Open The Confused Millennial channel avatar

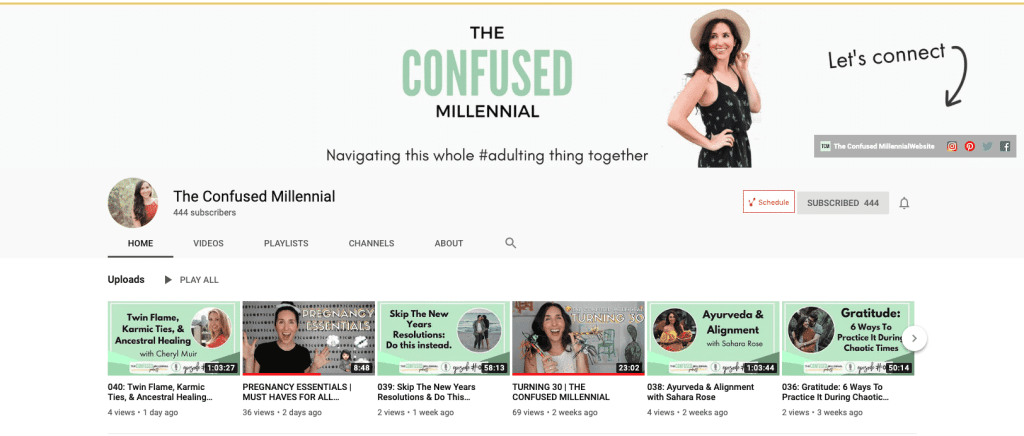(133, 202)
